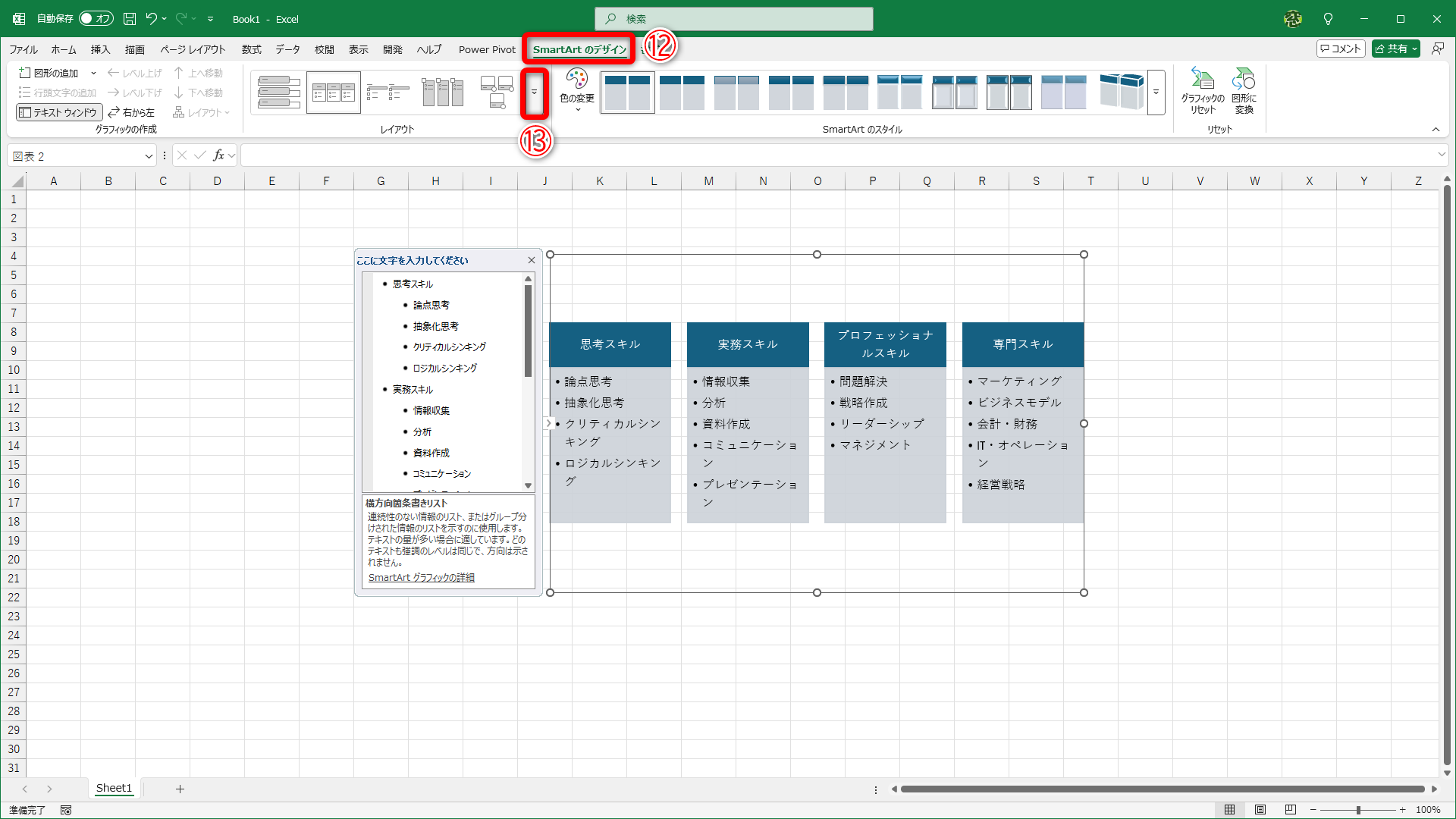Expand the Layouts gallery more arrow
Image resolution: width=1456 pixels, height=819 pixels.
534,93
